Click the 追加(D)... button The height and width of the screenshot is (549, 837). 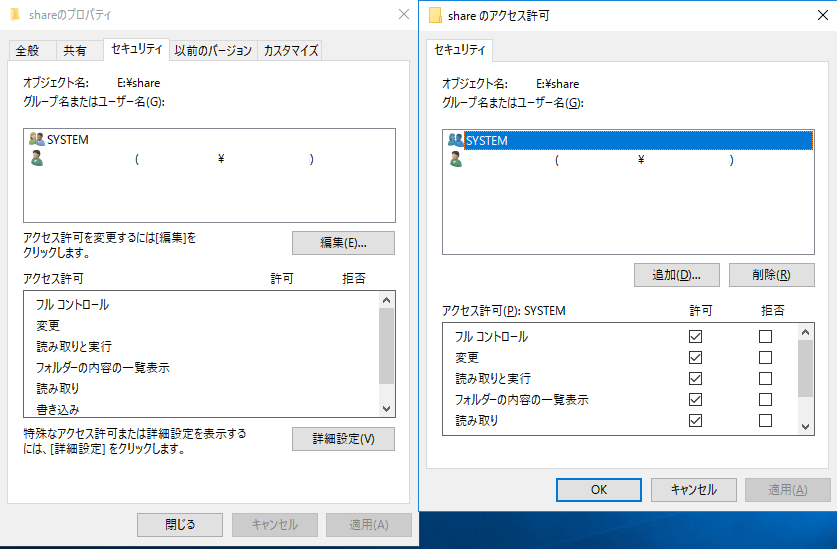pos(676,275)
